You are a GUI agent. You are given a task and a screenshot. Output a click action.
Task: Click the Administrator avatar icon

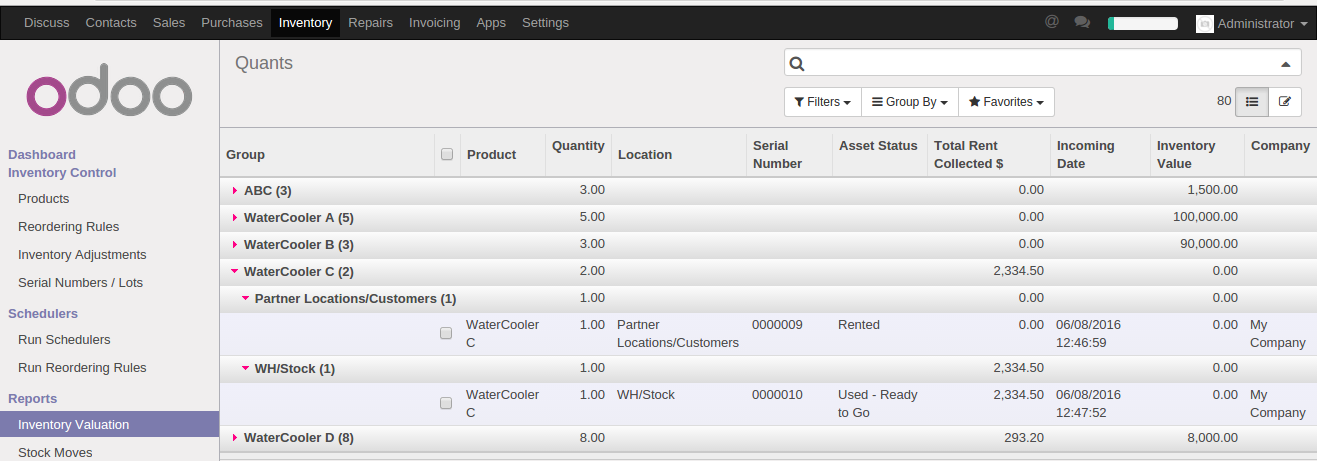(x=1204, y=23)
